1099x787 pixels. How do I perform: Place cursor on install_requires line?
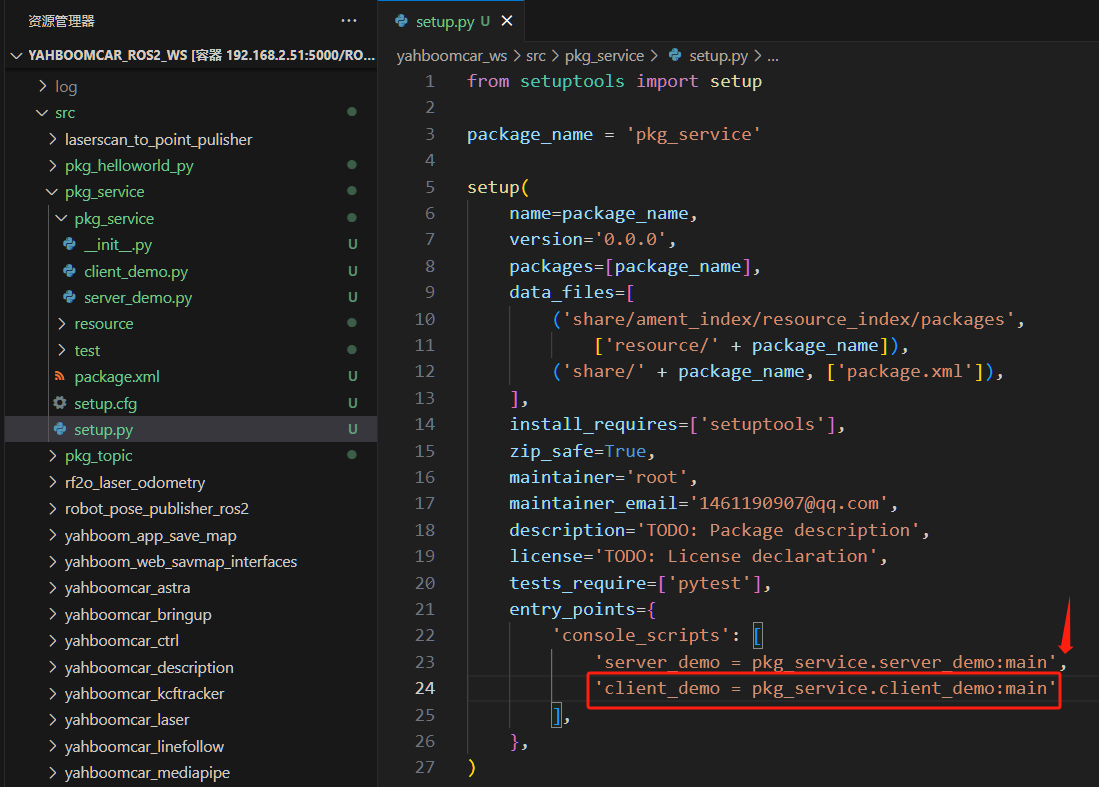pos(677,425)
